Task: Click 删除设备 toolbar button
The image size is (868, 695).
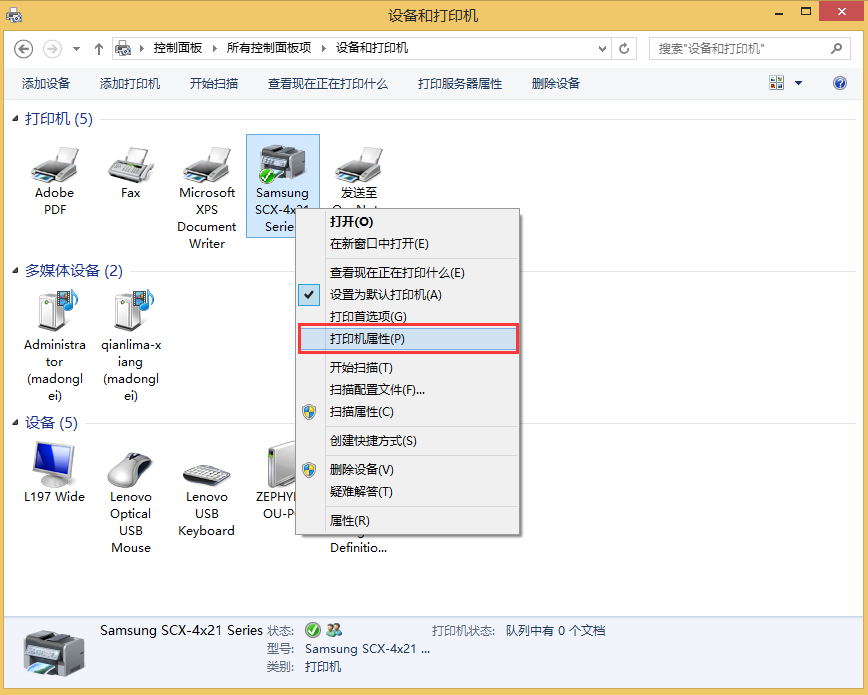Action: pos(555,84)
